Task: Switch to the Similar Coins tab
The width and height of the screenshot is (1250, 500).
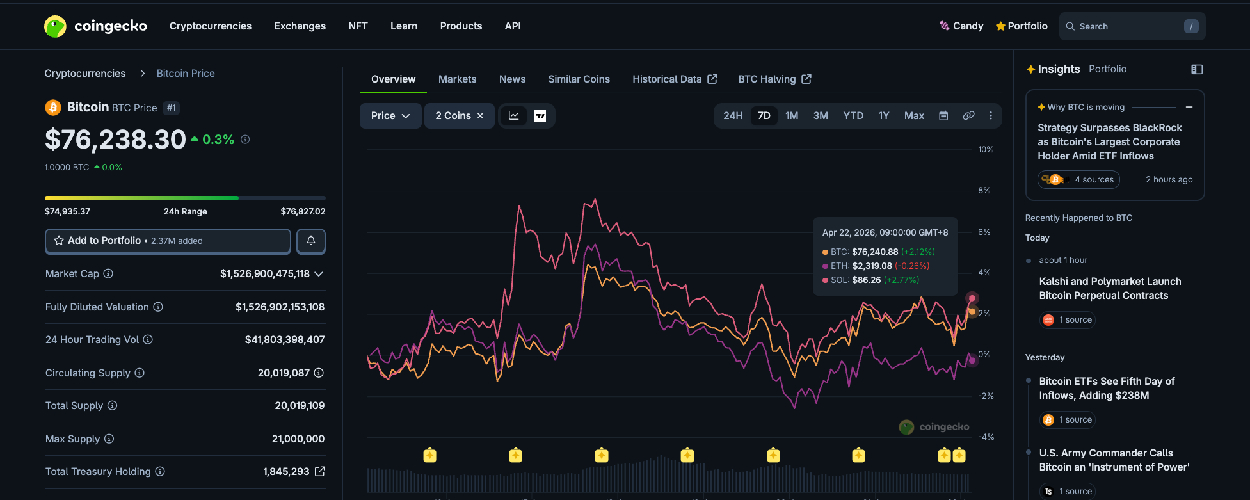Action: (579, 79)
